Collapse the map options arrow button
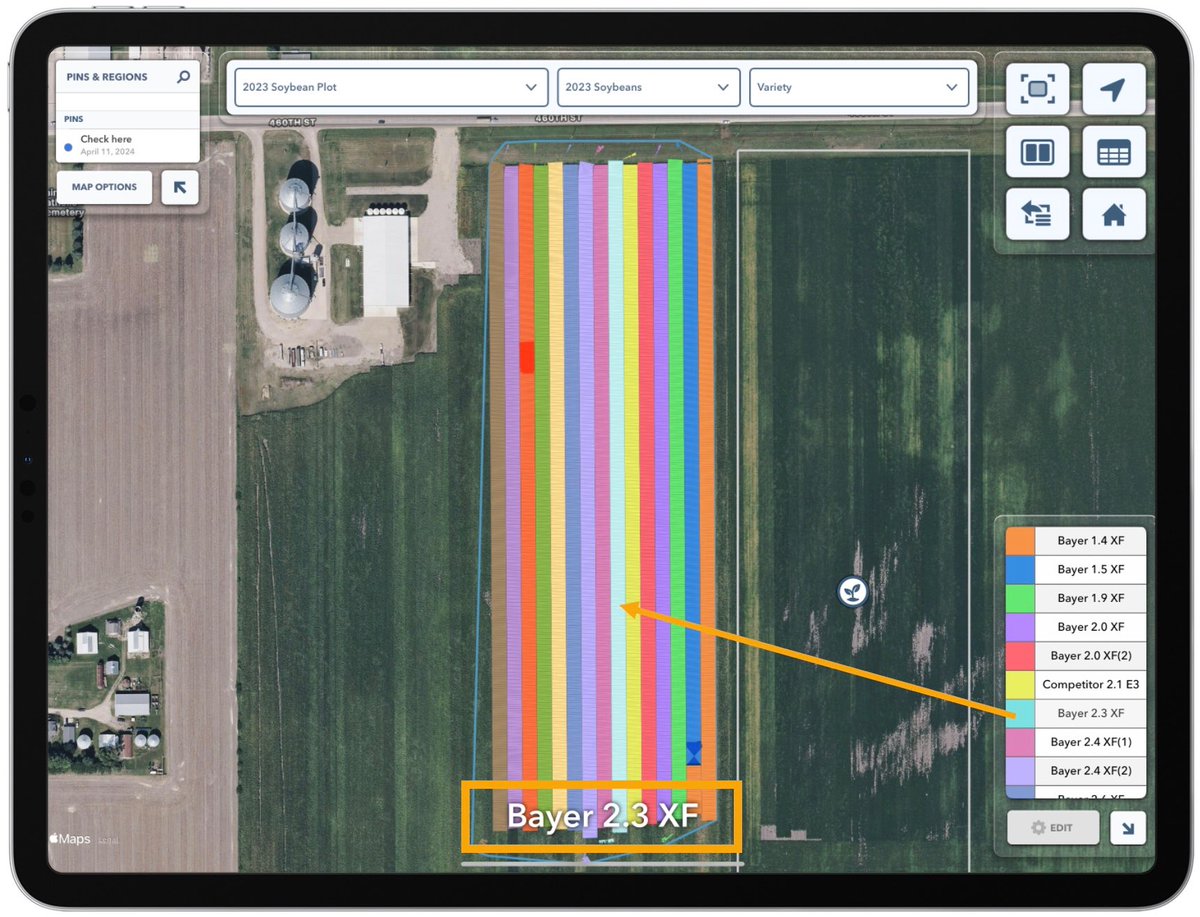This screenshot has width=1200, height=917. click(x=180, y=187)
